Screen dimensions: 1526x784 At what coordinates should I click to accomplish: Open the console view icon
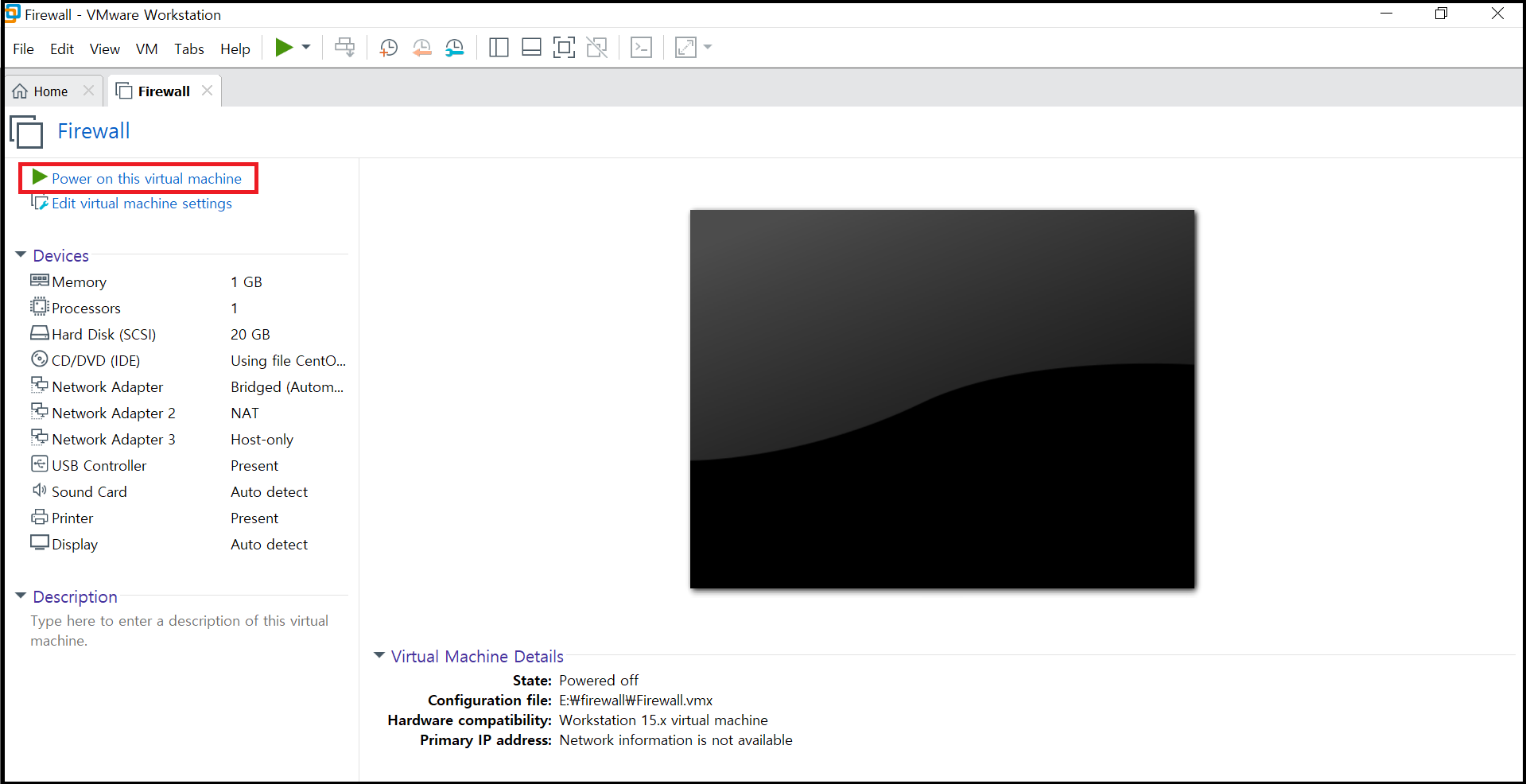(641, 48)
